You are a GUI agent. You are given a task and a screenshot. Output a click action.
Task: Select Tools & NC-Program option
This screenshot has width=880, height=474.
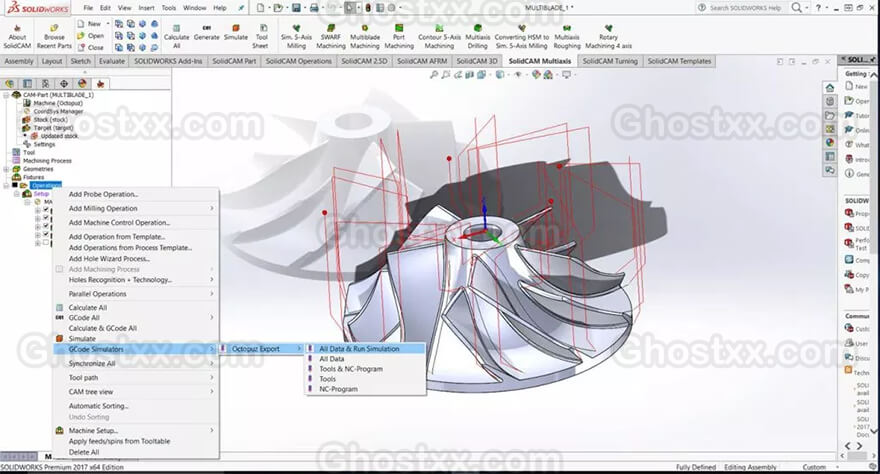point(365,369)
